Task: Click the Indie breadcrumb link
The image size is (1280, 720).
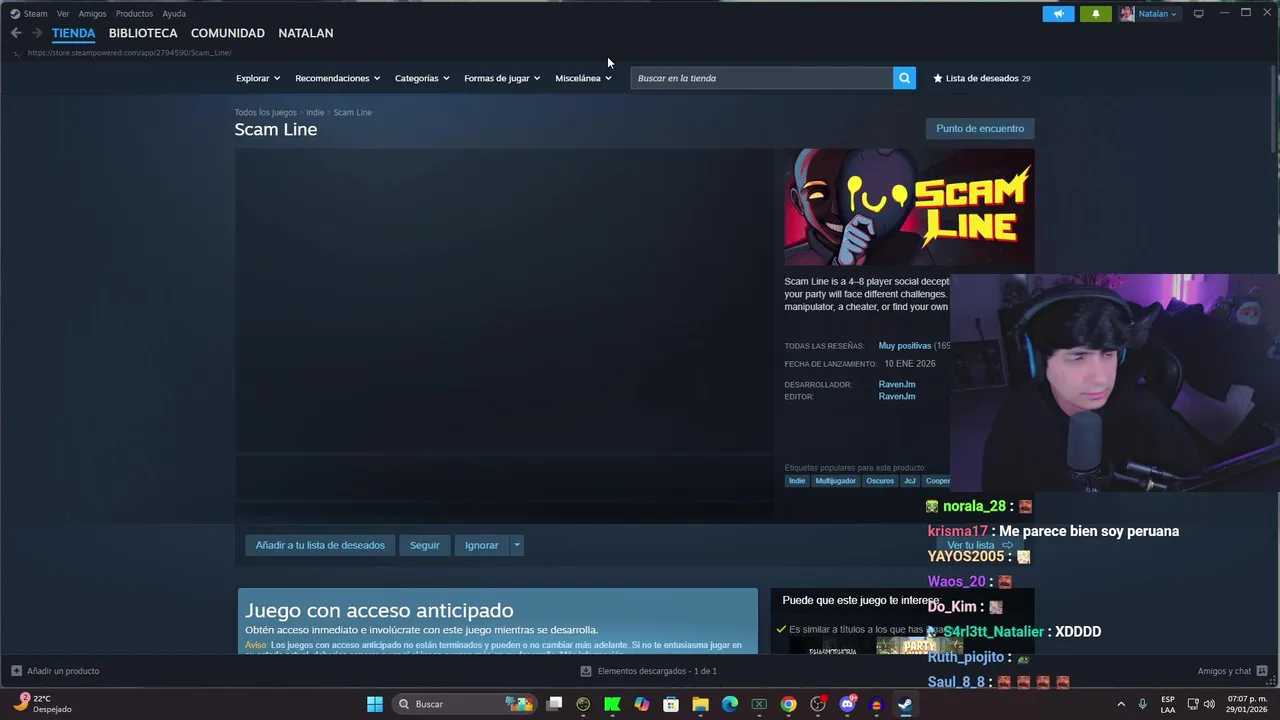Action: pyautogui.click(x=315, y=112)
